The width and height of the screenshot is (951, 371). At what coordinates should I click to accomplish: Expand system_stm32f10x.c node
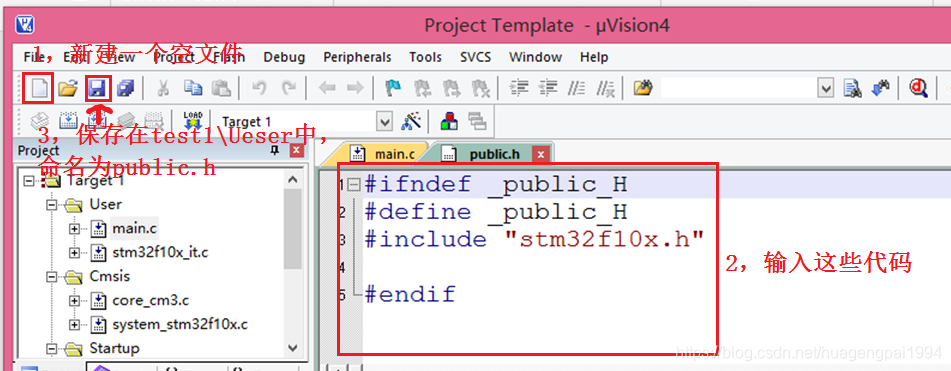click(x=75, y=325)
